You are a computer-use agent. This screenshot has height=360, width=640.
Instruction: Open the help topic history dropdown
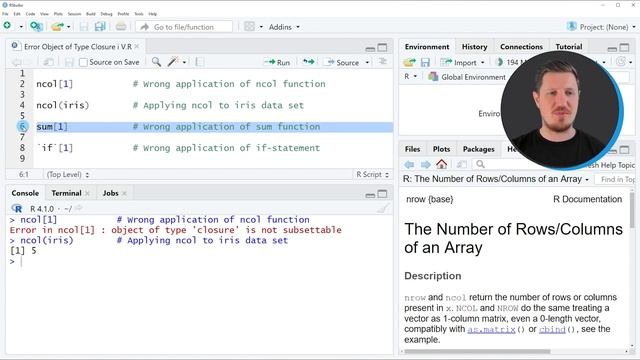click(x=496, y=179)
